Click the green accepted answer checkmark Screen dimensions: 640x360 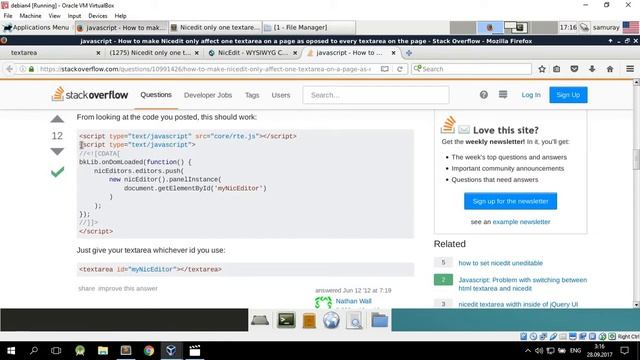point(58,172)
